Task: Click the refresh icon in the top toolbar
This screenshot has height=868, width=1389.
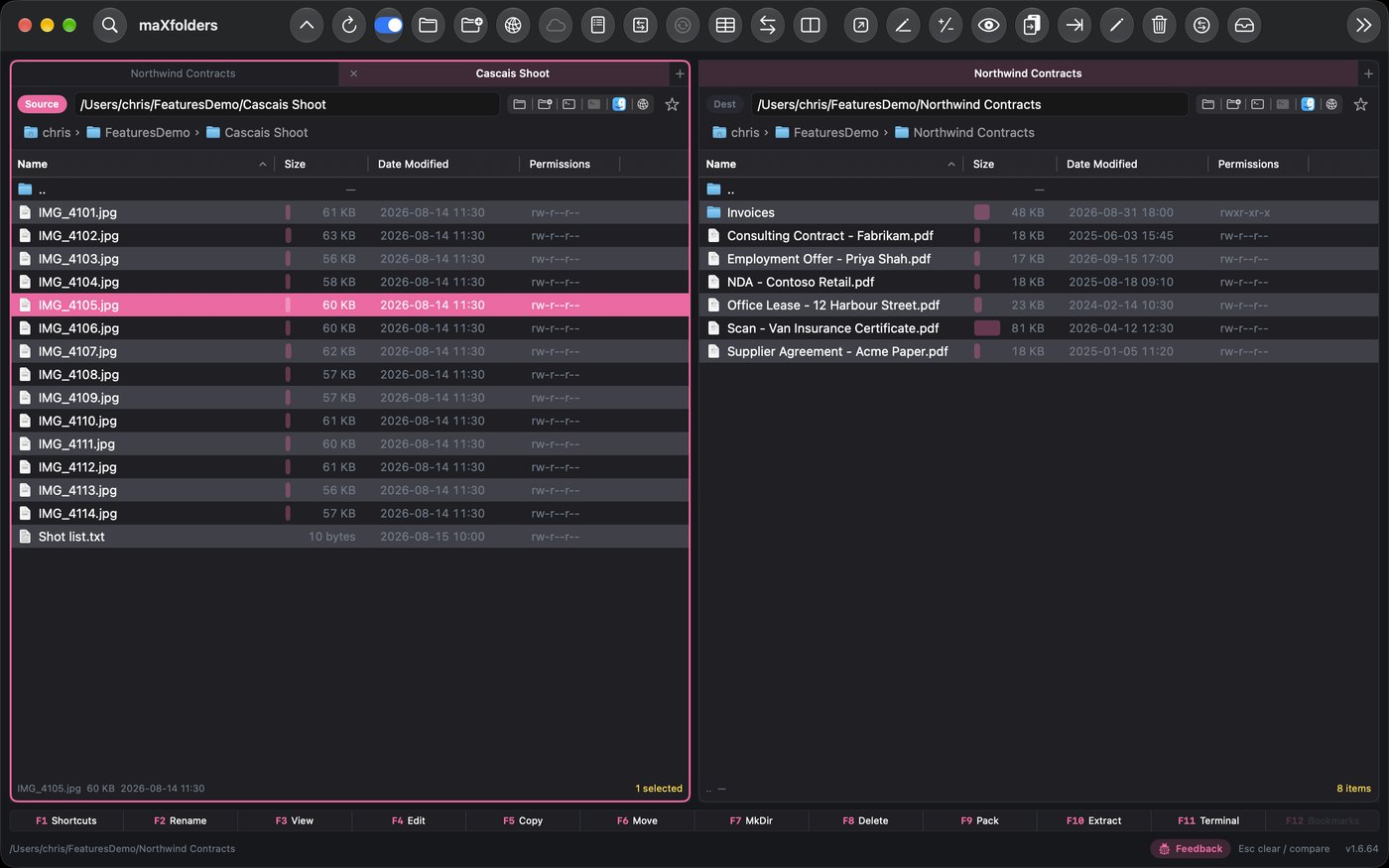Action: [x=349, y=26]
